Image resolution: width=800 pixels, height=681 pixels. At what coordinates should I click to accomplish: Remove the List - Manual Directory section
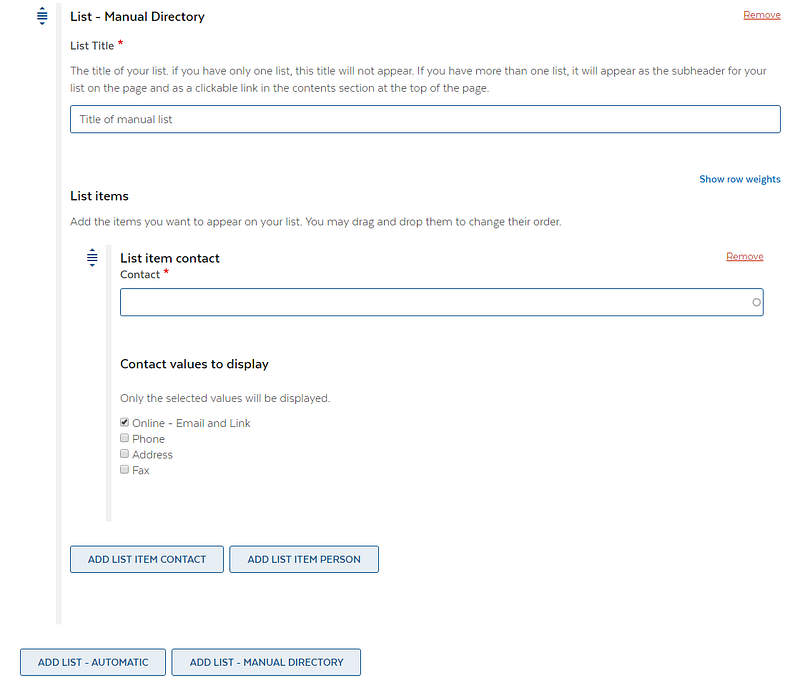[x=761, y=15]
